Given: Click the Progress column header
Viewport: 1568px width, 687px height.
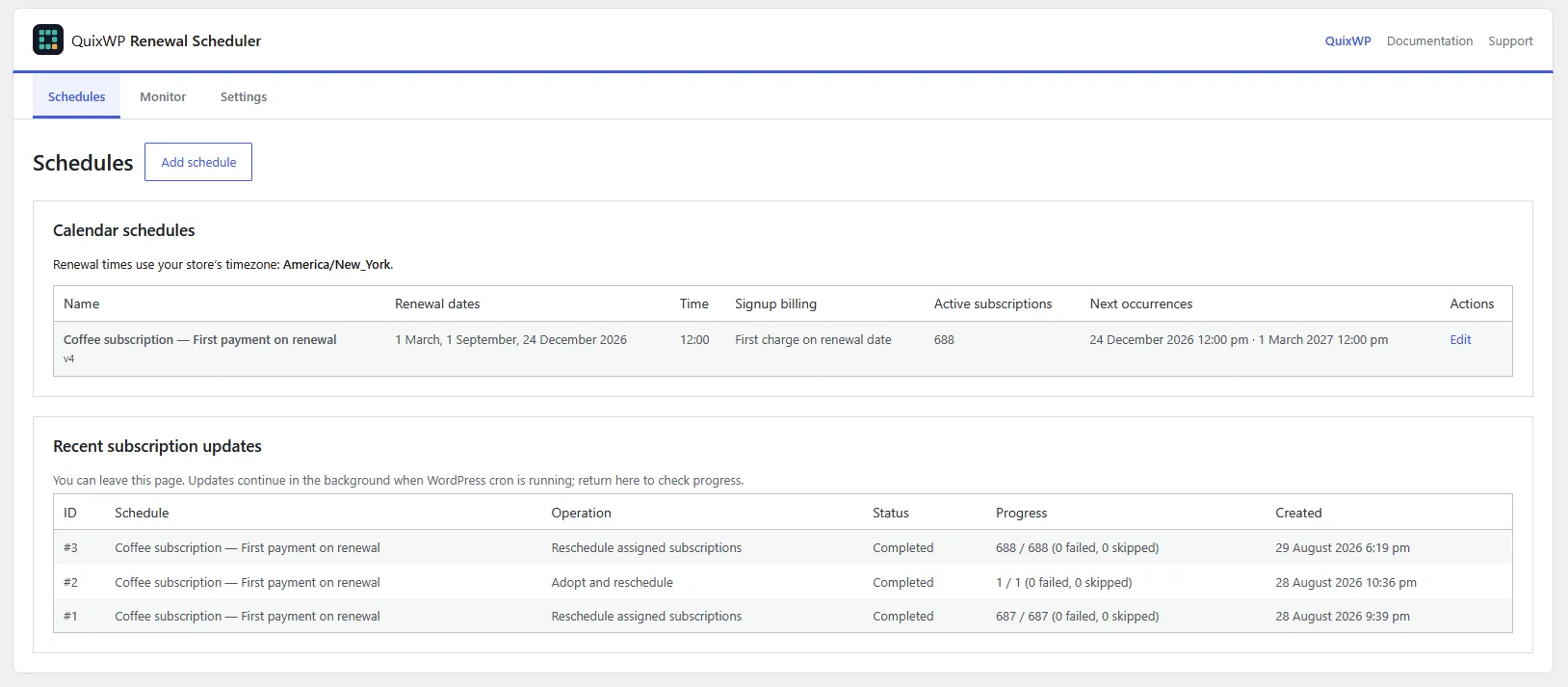Looking at the screenshot, I should [x=1021, y=513].
